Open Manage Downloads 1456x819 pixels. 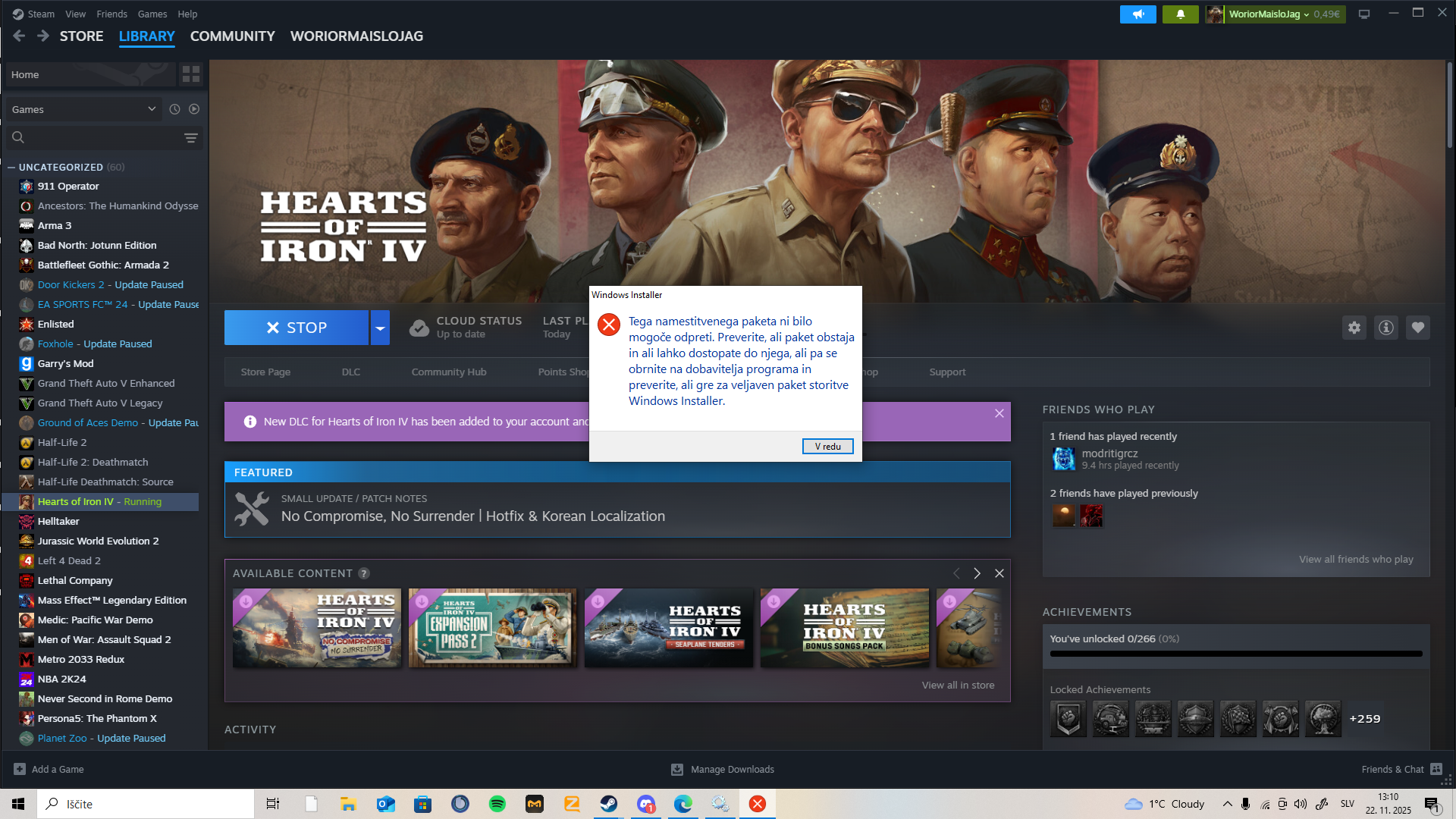click(x=723, y=769)
